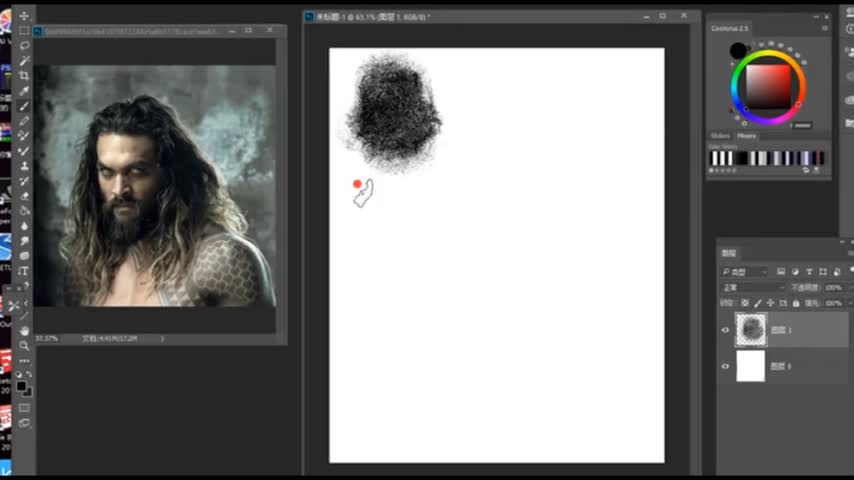Select the Magic Wand tool
The height and width of the screenshot is (480, 854).
[x=24, y=61]
